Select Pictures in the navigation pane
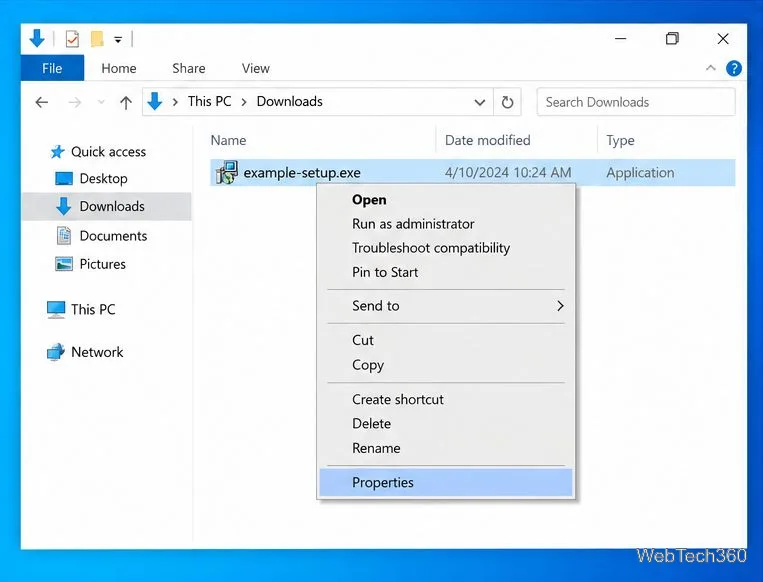 [x=103, y=264]
